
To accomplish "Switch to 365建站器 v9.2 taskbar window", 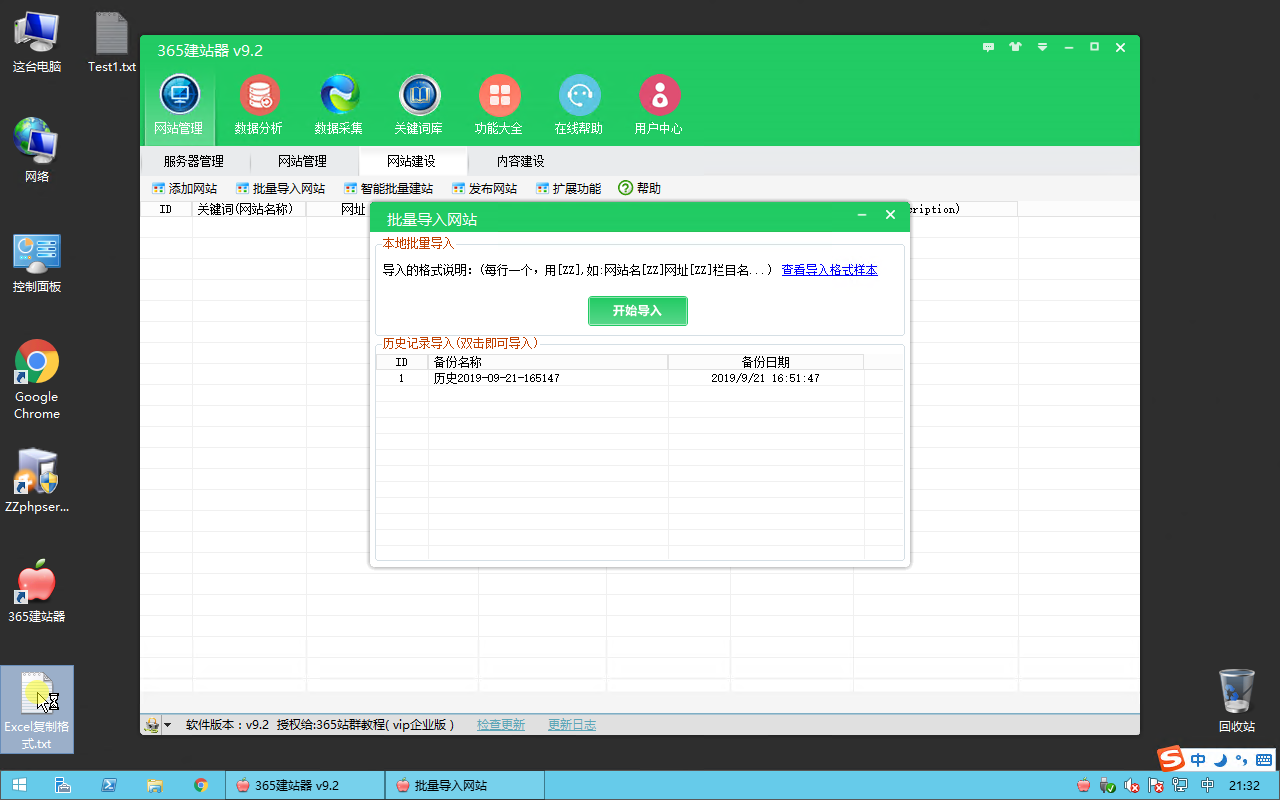I will [x=305, y=785].
